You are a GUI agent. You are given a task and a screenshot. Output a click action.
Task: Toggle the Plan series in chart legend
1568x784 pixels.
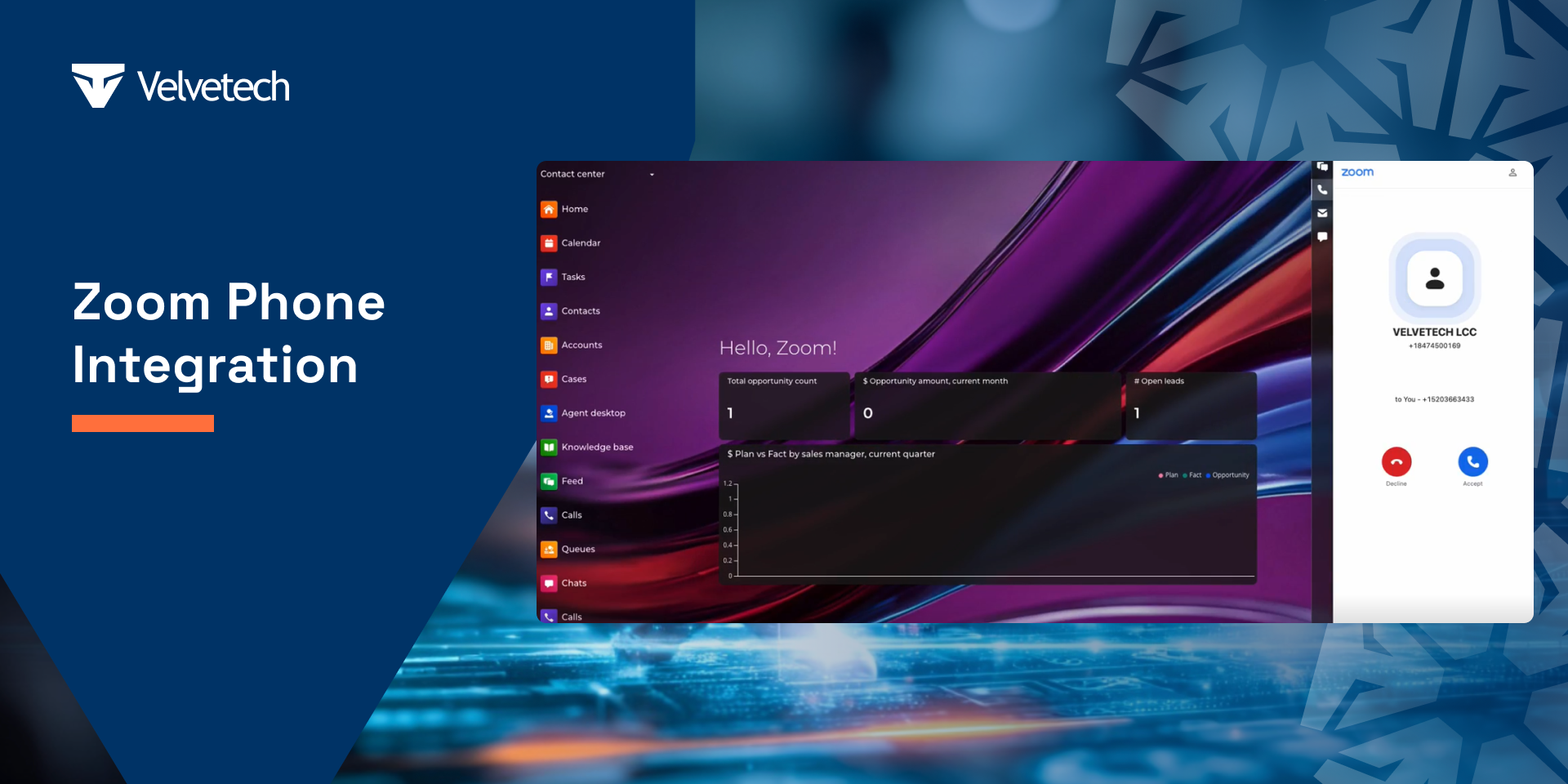tap(1169, 475)
